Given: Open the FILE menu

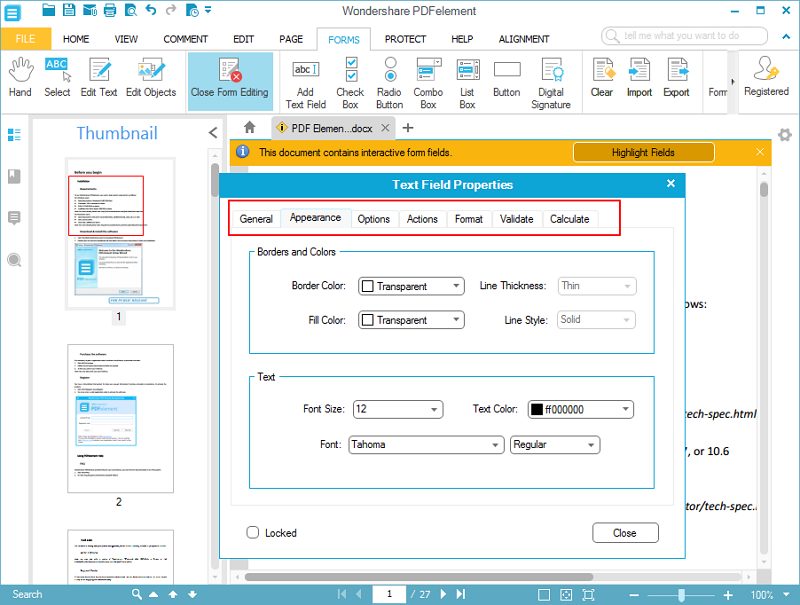Looking at the screenshot, I should (x=26, y=39).
